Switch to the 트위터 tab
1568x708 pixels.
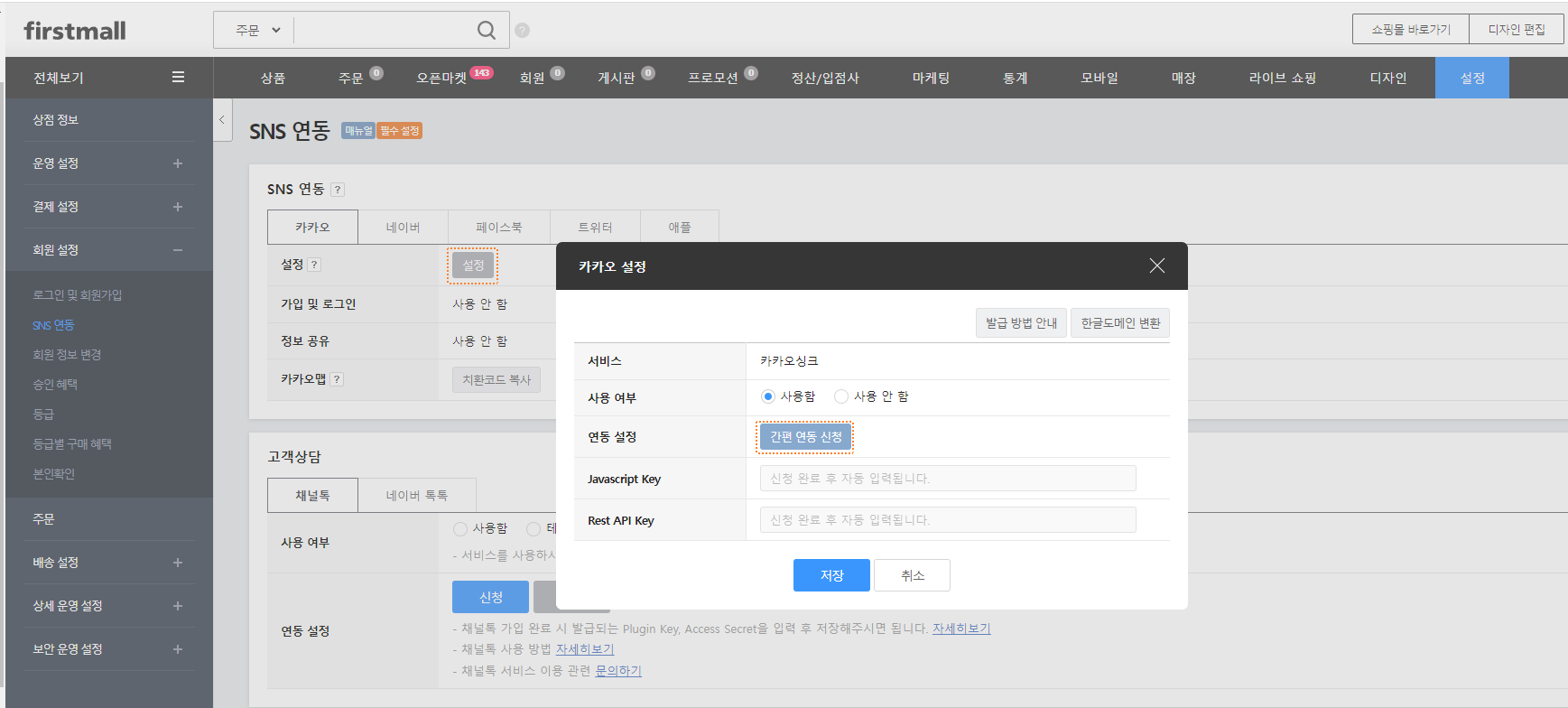595,228
